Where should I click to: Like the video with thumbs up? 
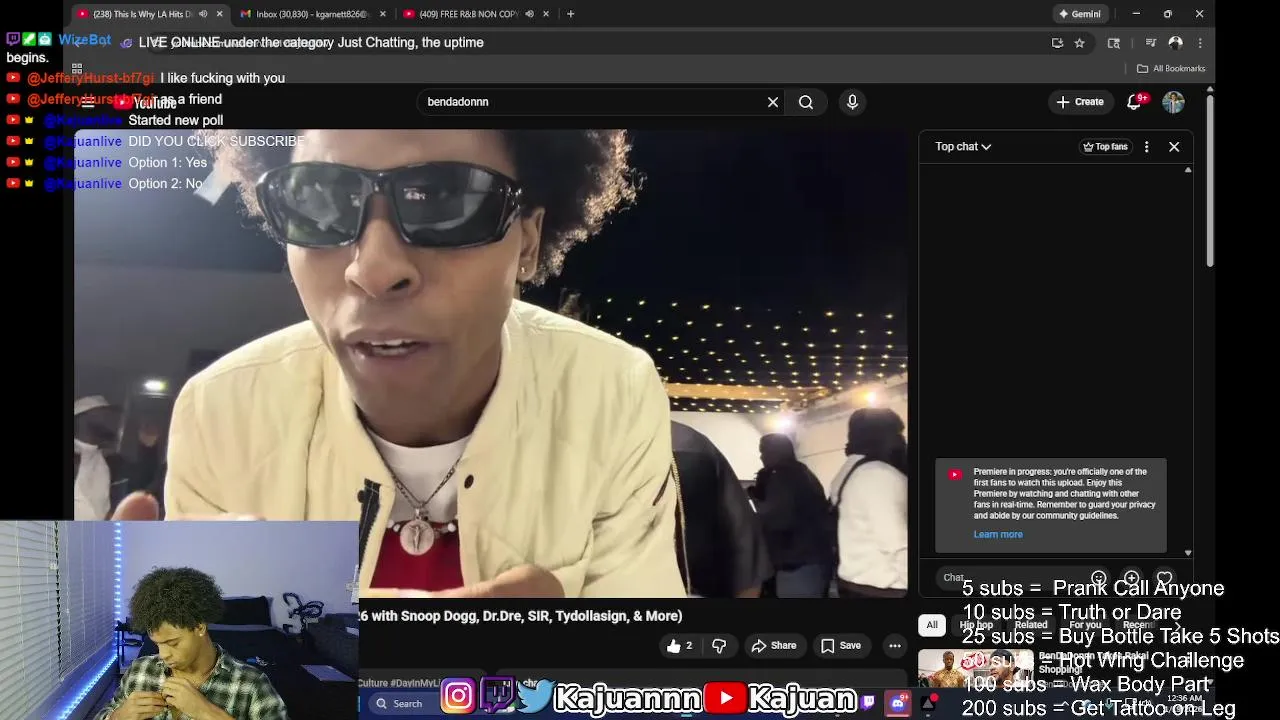click(x=679, y=646)
